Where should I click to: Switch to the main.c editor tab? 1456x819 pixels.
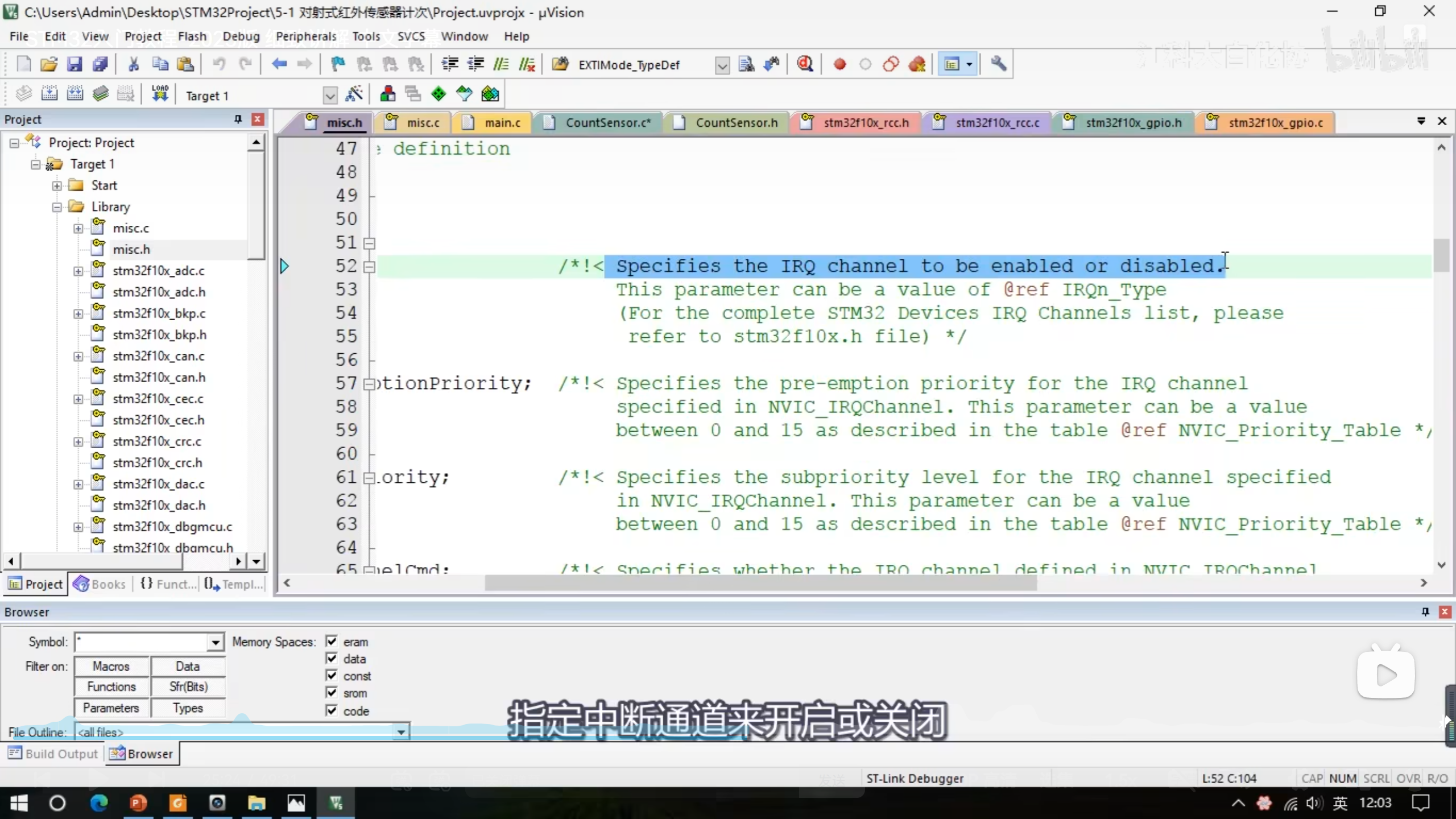pos(502,123)
